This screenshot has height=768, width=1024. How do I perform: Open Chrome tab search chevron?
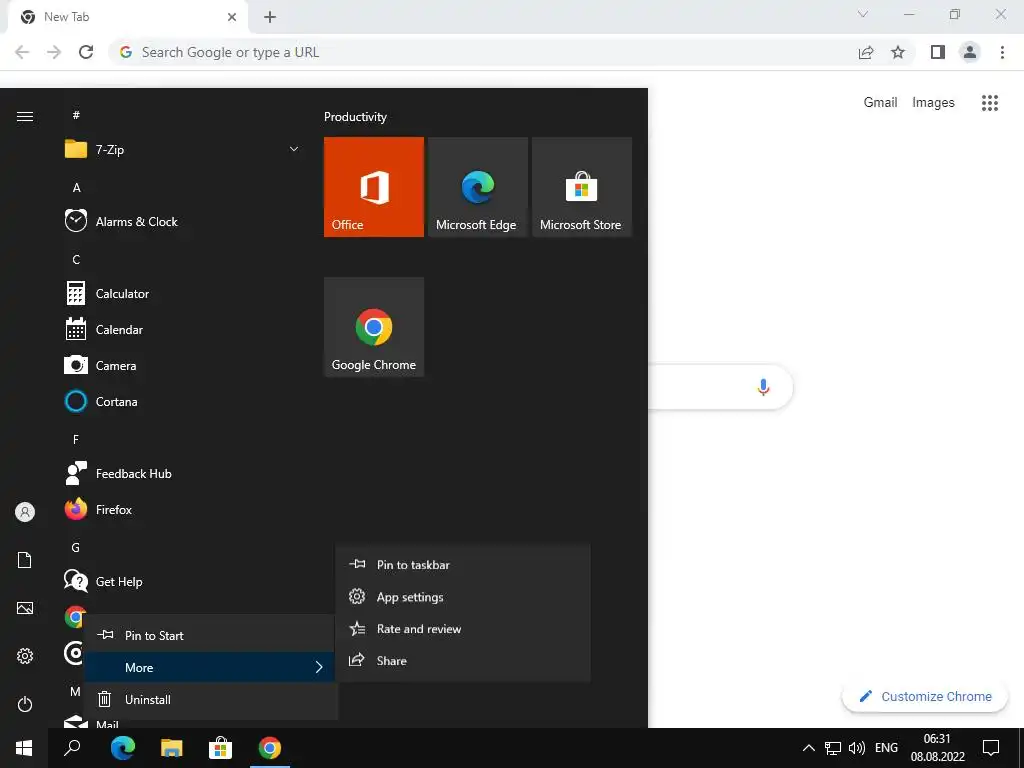(x=863, y=14)
